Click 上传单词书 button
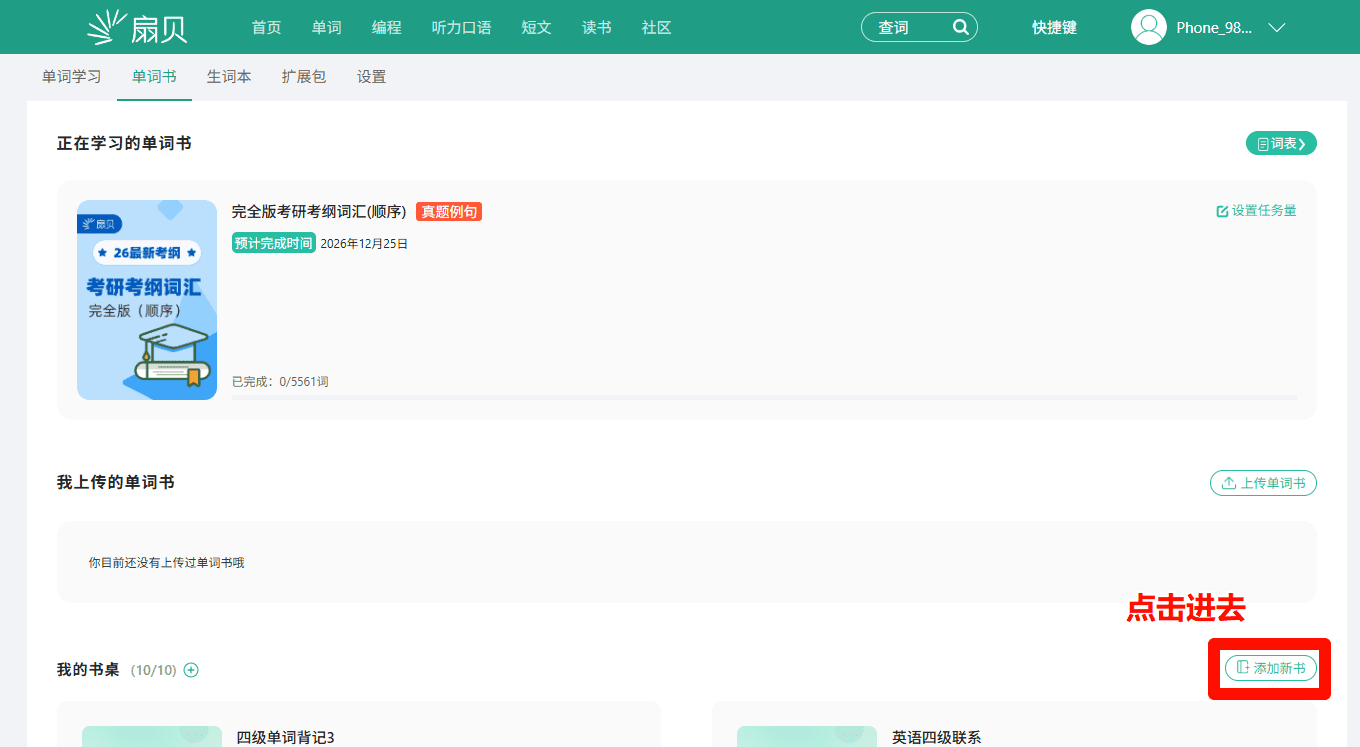Viewport: 1360px width, 747px height. tap(1263, 483)
